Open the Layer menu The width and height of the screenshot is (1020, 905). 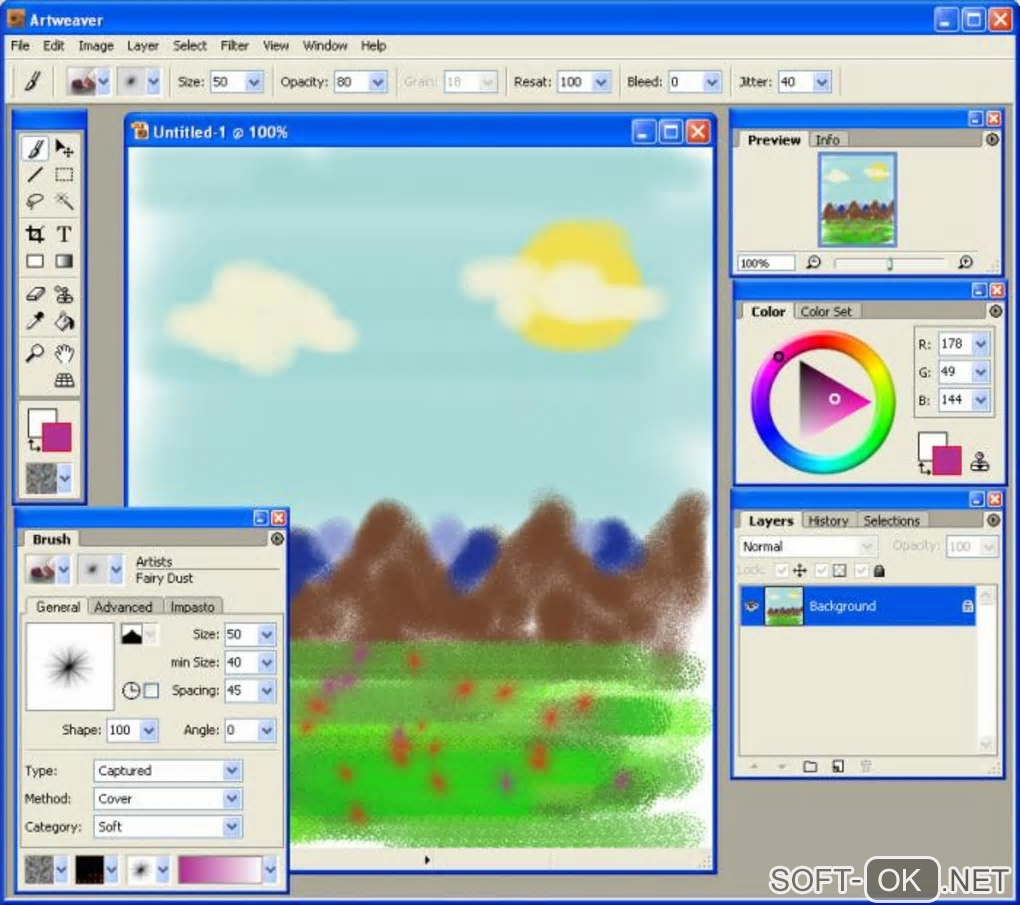(142, 46)
